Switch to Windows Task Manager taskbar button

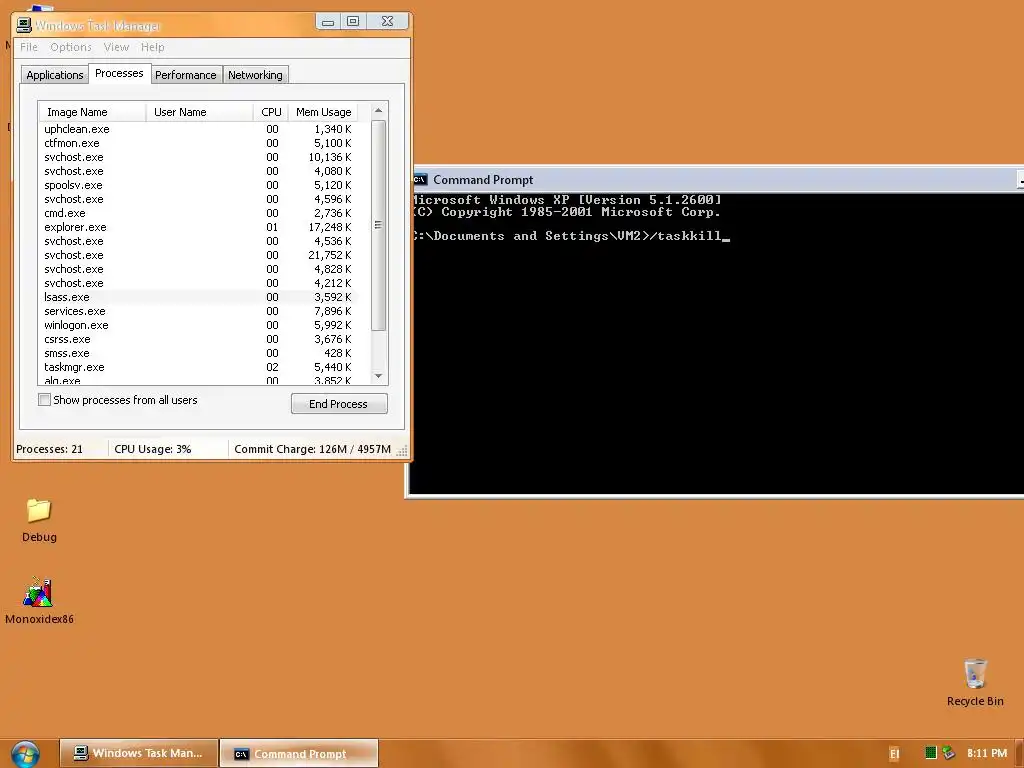[x=138, y=754]
